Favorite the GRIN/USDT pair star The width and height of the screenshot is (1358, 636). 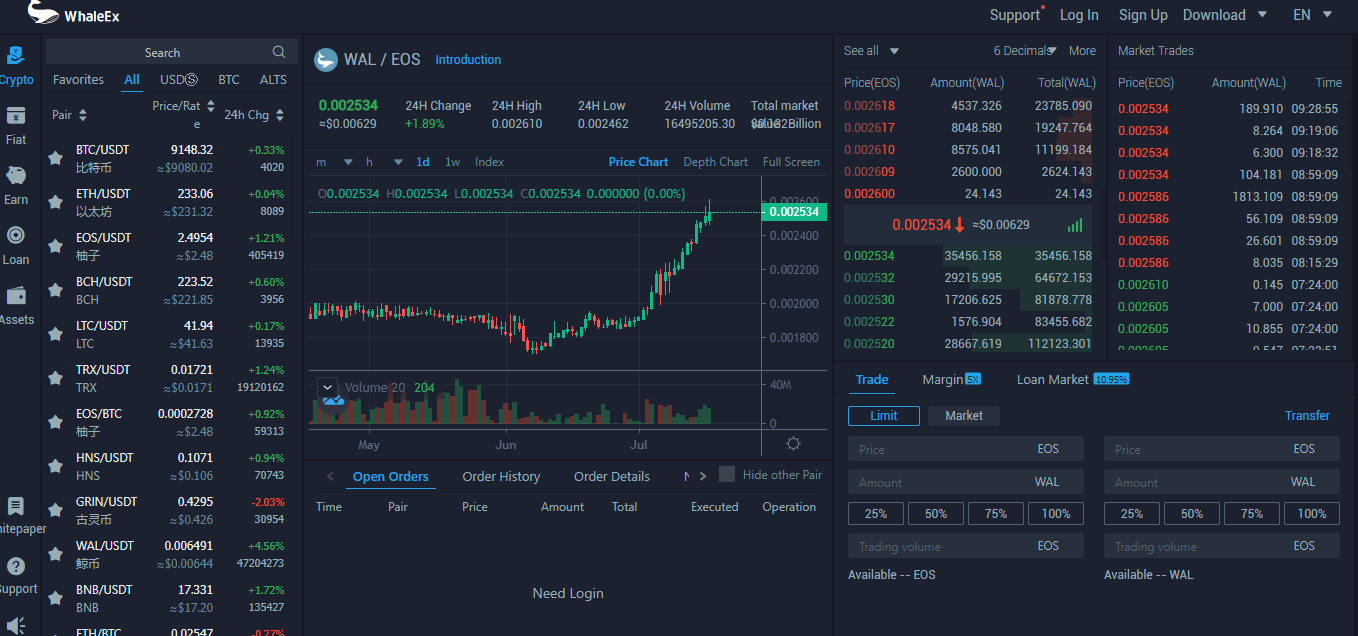point(56,510)
